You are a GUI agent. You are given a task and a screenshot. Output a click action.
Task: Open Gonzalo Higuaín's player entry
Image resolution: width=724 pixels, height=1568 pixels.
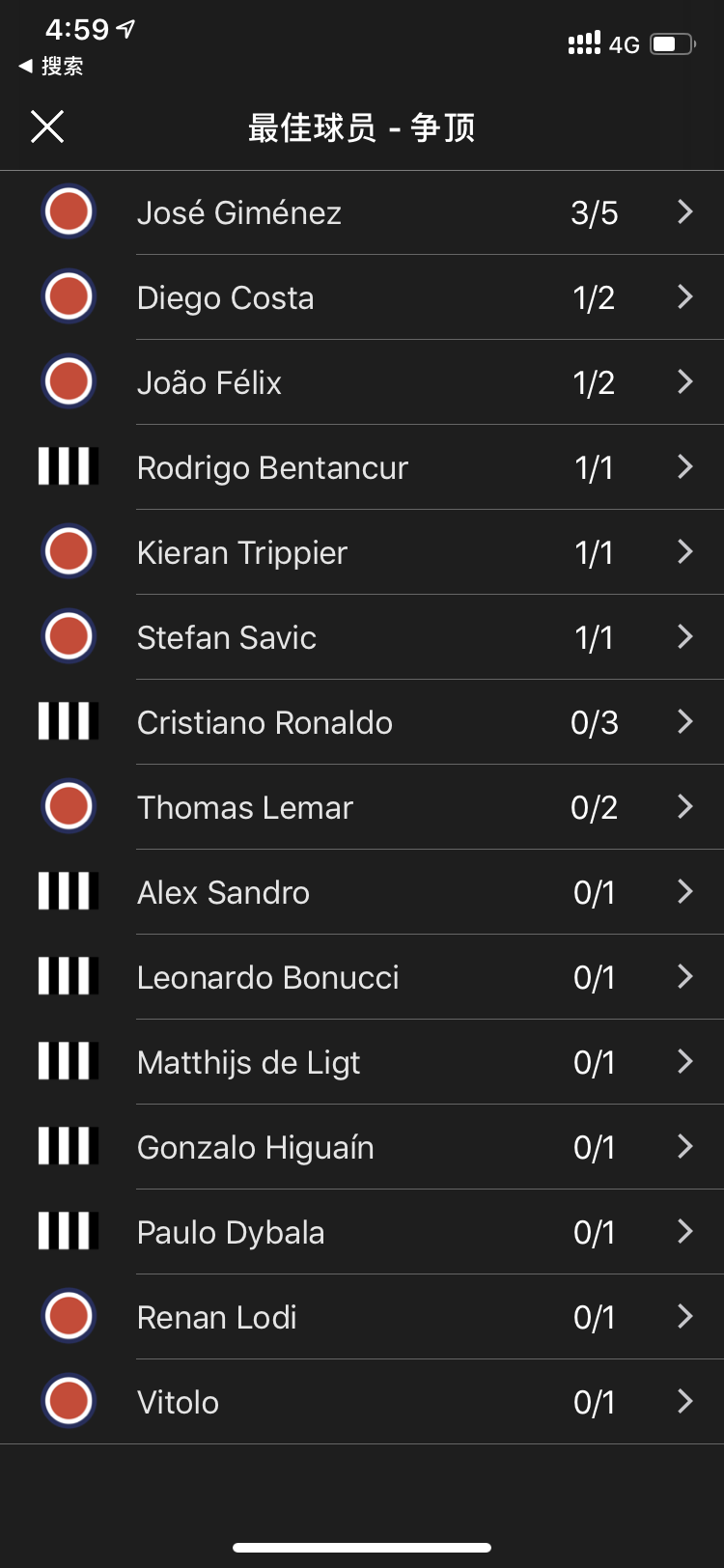[x=256, y=1147]
